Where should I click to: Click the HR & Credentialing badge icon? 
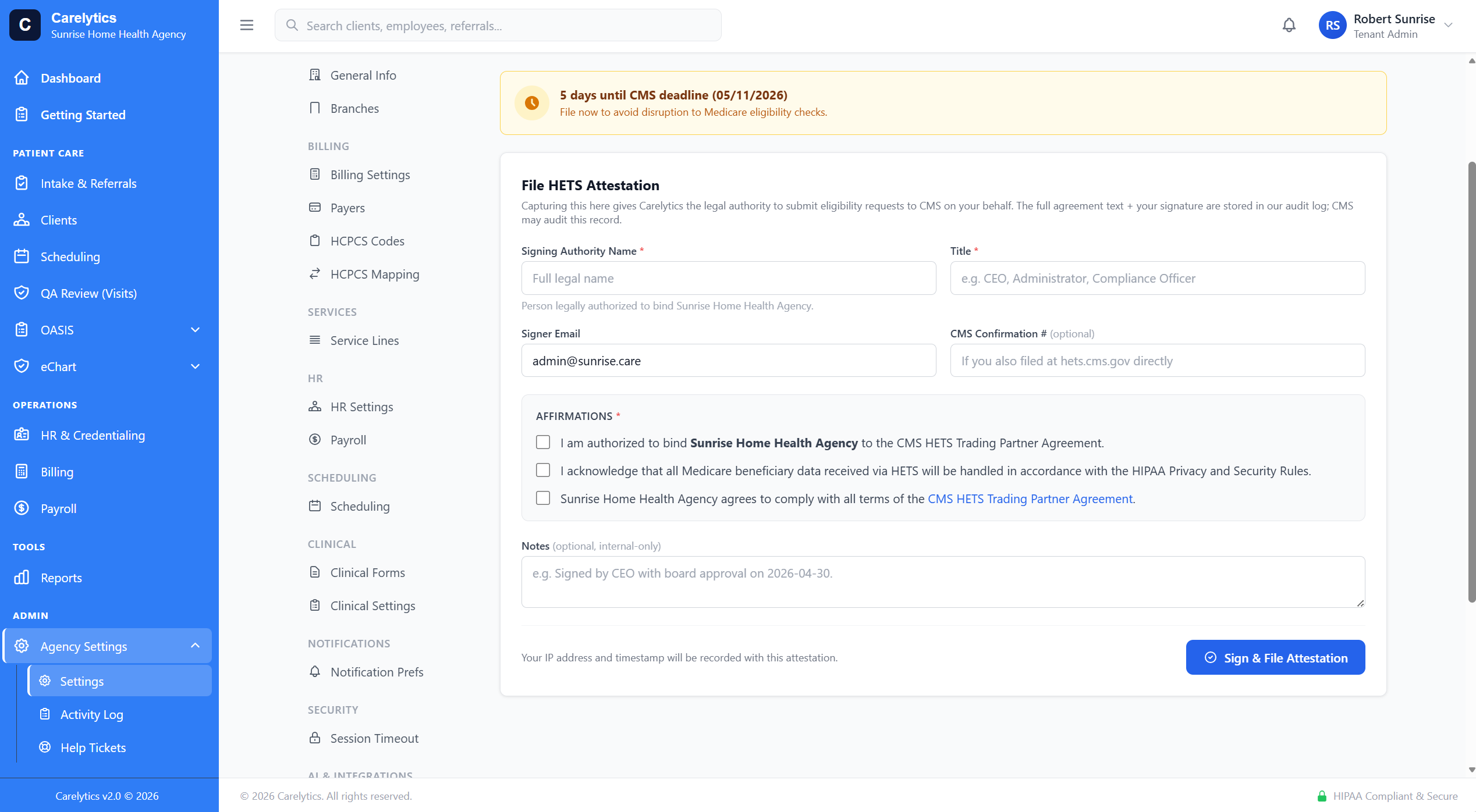click(22, 435)
